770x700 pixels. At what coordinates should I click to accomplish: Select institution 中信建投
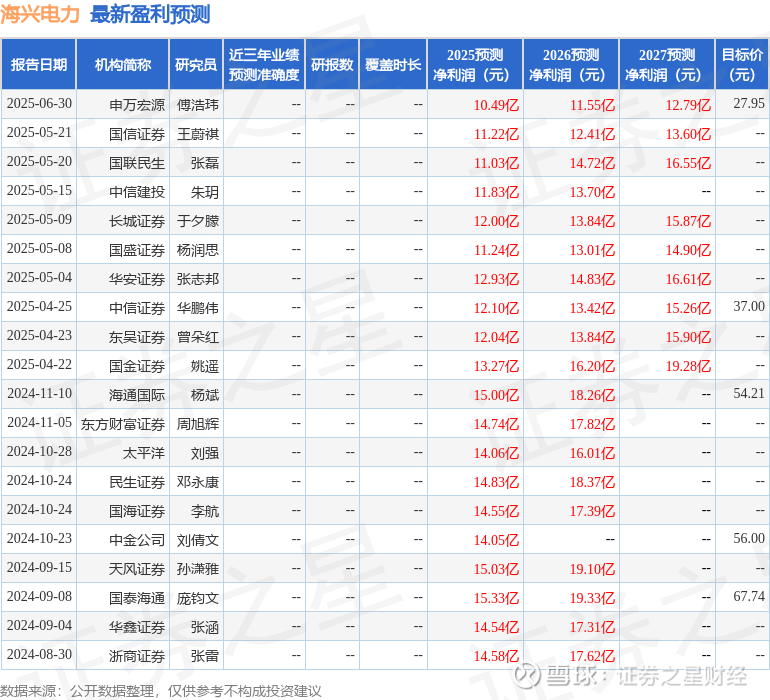137,192
